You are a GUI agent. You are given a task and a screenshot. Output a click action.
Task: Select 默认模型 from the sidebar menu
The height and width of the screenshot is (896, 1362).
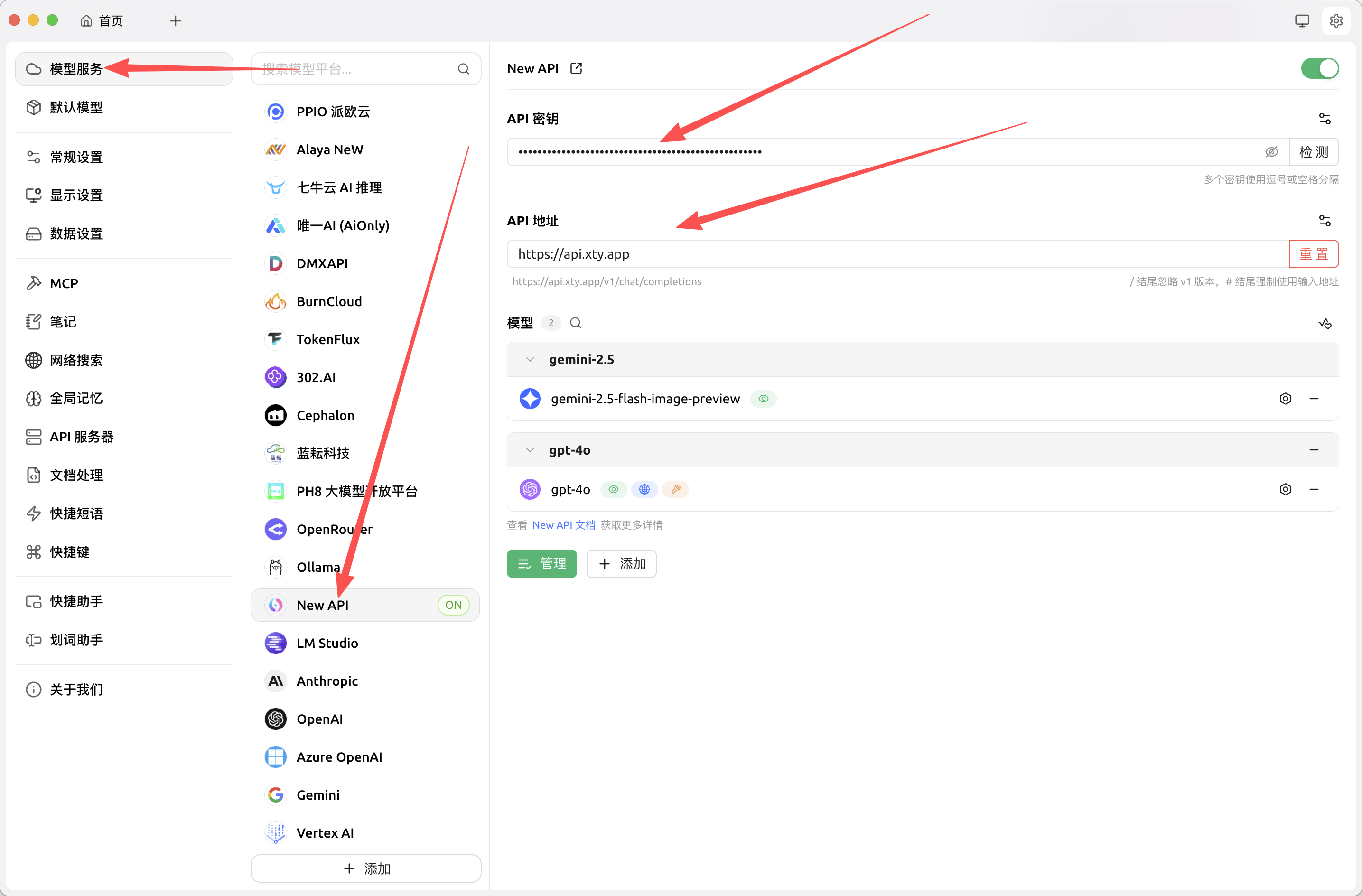pos(76,107)
